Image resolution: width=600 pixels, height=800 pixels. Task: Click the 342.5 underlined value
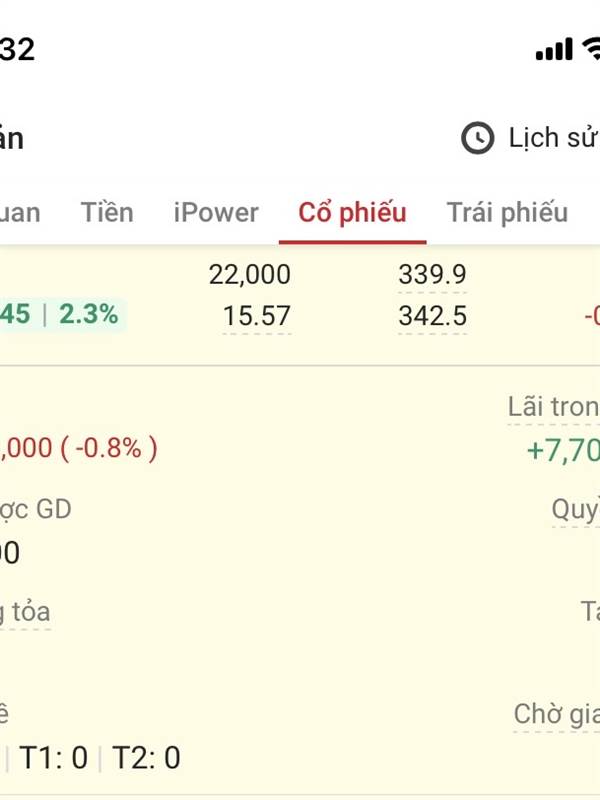(x=432, y=316)
